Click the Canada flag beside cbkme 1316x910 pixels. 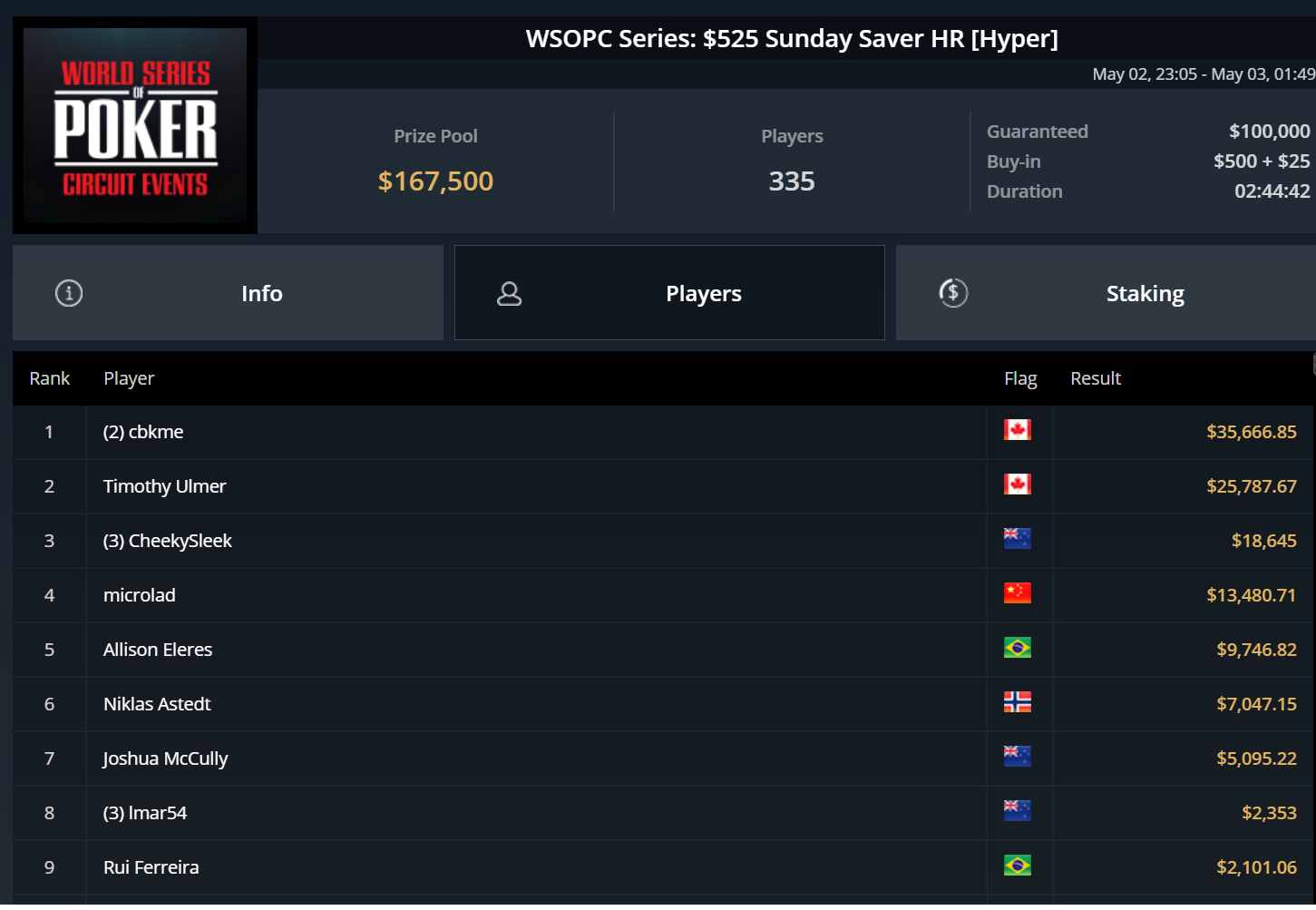(x=1017, y=430)
